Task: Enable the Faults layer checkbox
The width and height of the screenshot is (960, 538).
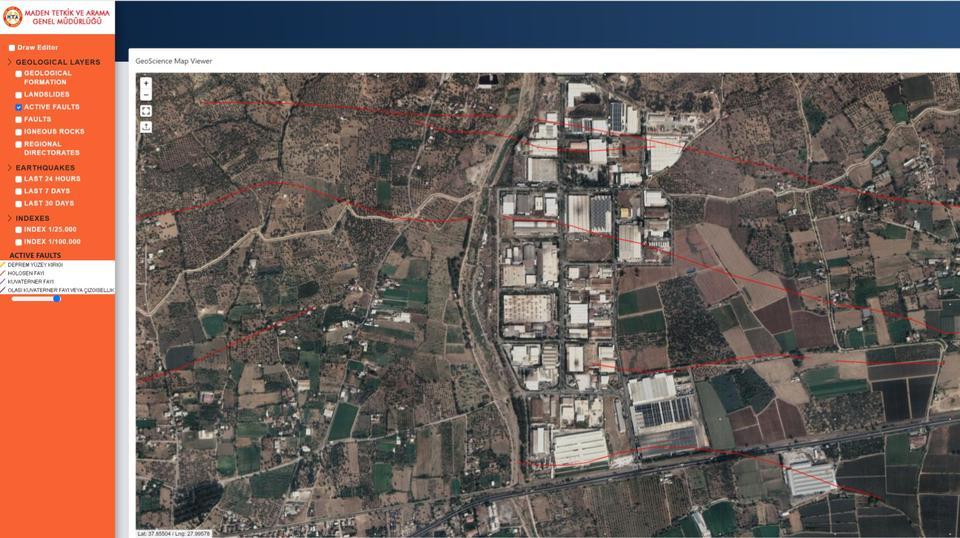Action: [19, 119]
